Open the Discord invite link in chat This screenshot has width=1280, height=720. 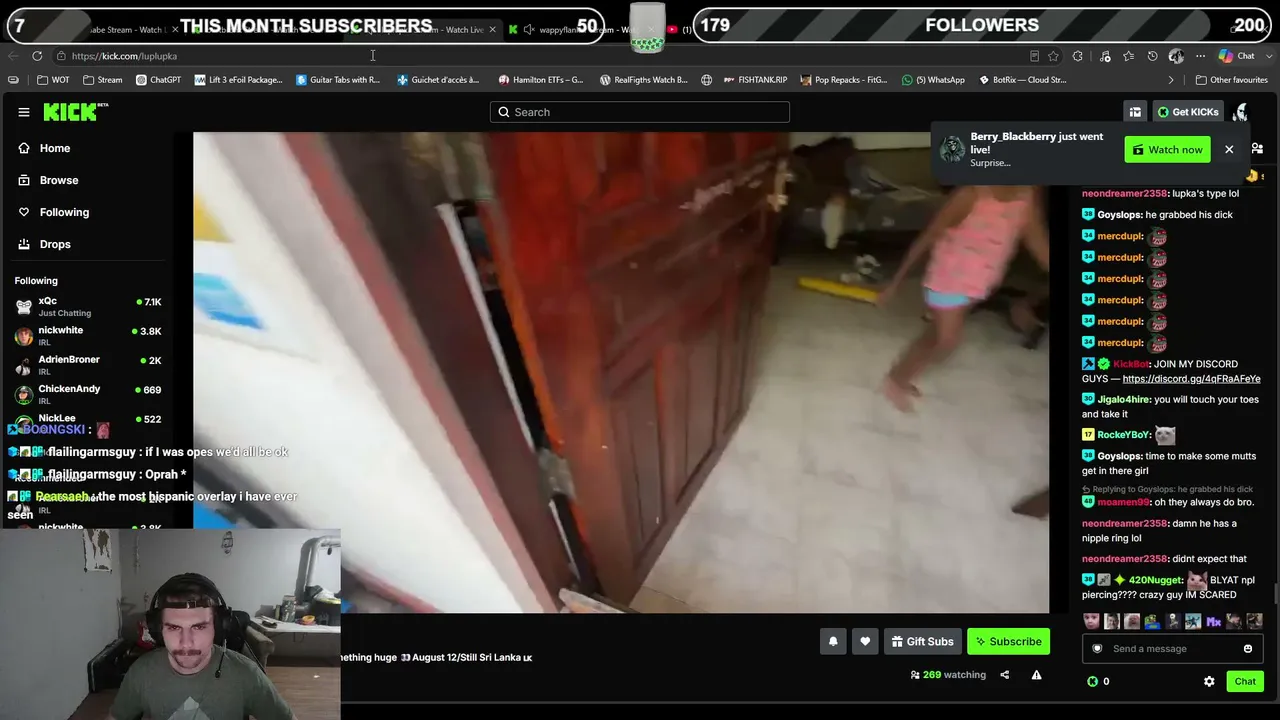click(1191, 379)
